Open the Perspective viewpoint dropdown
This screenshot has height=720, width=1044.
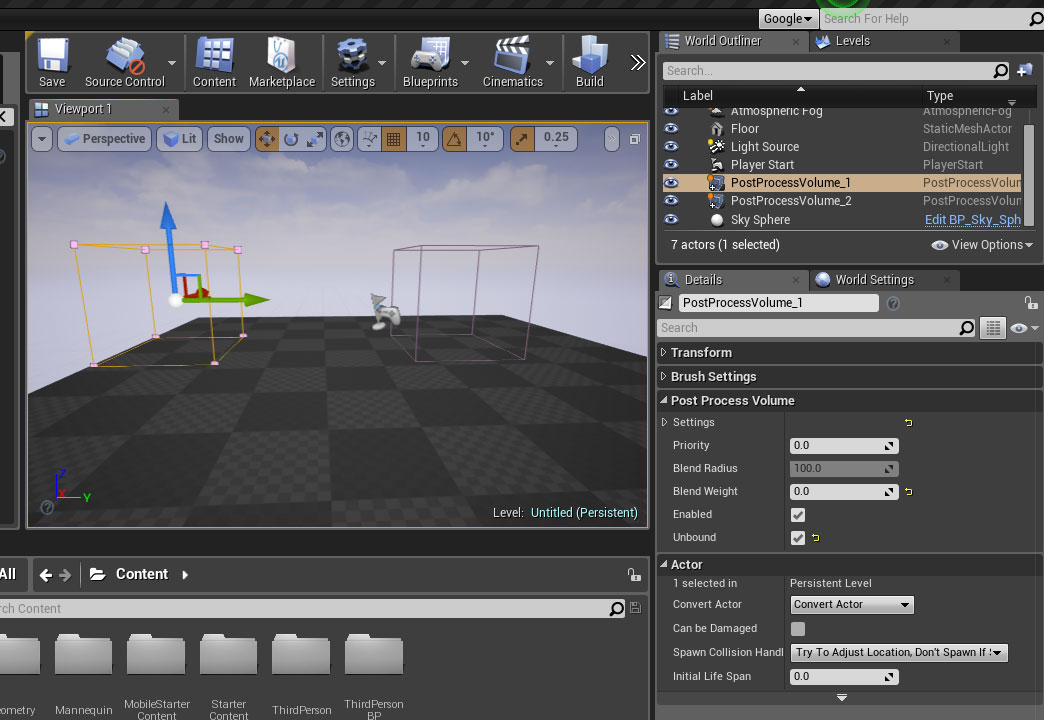[x=104, y=139]
